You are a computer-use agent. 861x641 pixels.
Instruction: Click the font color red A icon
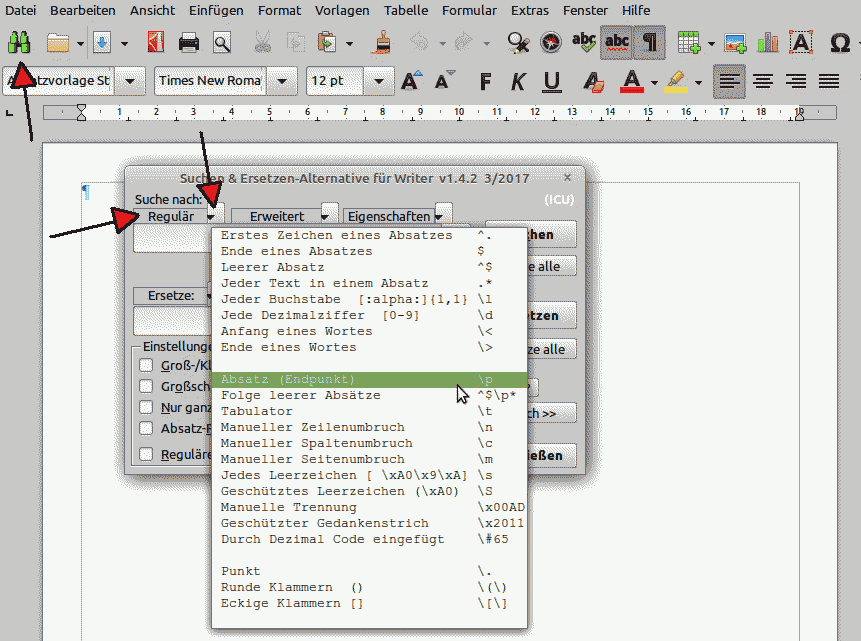[630, 81]
